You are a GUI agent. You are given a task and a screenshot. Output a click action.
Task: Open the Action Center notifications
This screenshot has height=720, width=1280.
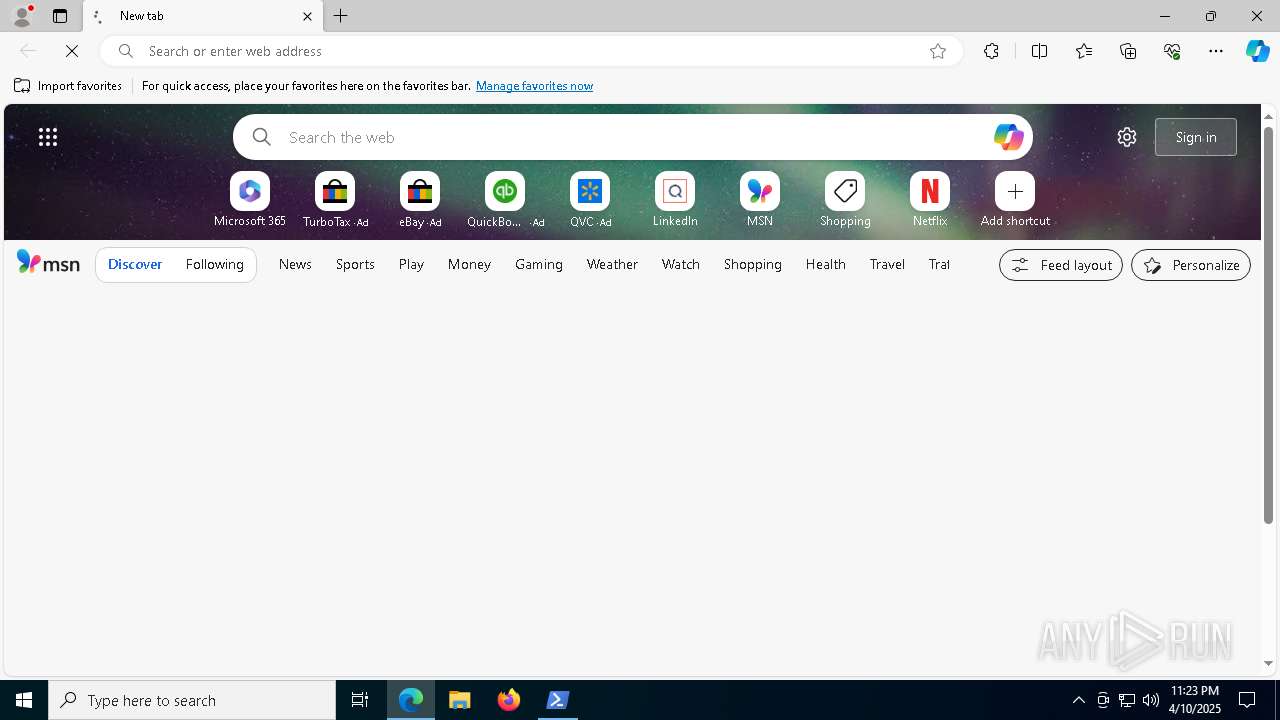click(x=1247, y=700)
